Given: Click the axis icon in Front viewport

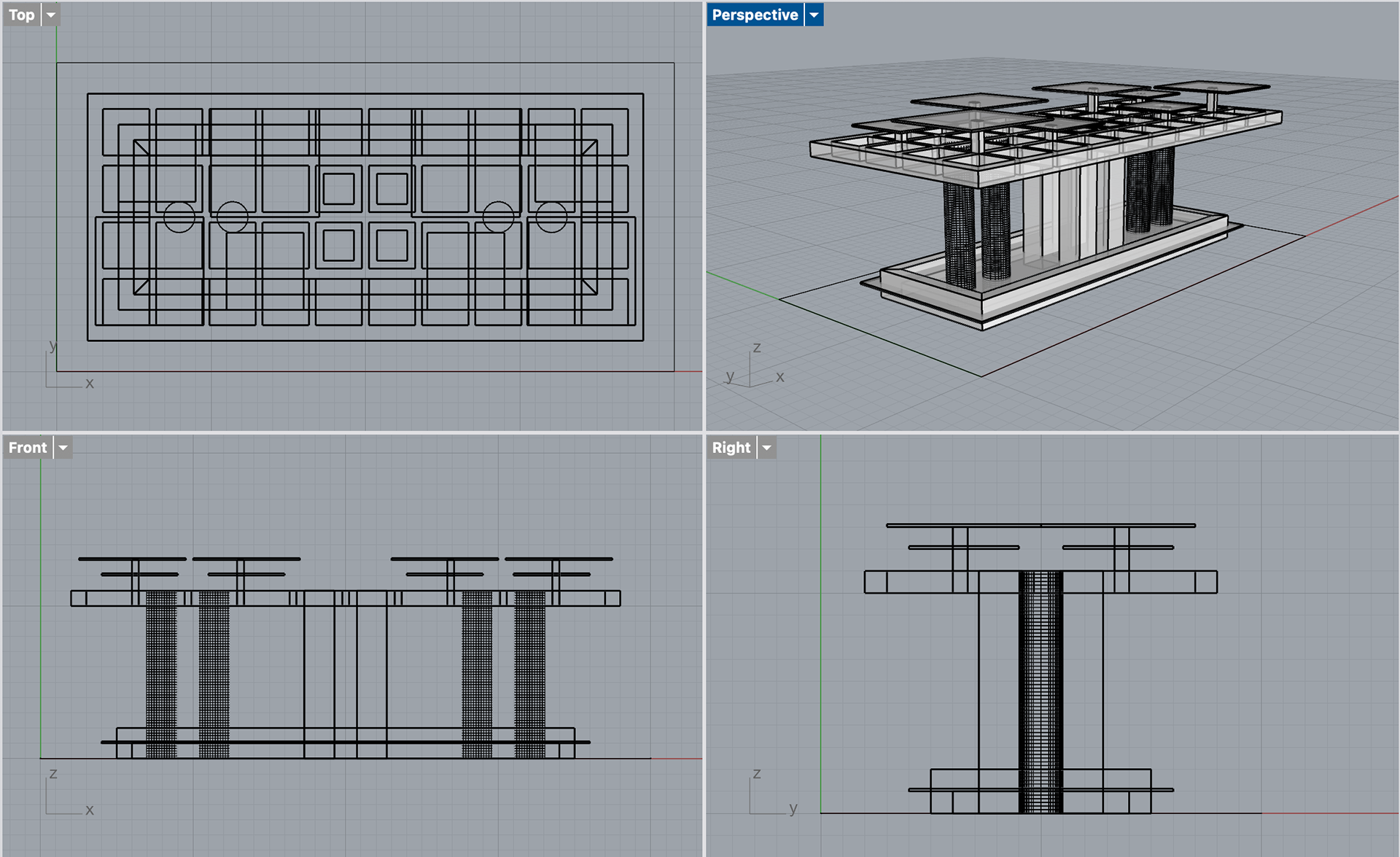Looking at the screenshot, I should (x=64, y=796).
